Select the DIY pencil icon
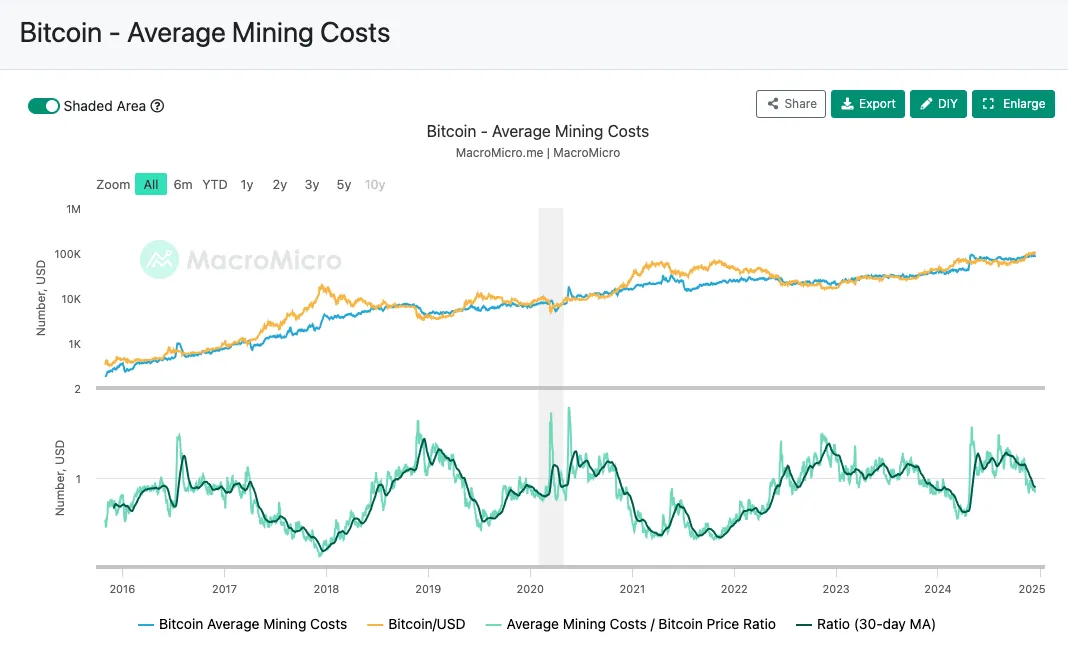Image resolution: width=1068 pixels, height=651 pixels. [925, 103]
